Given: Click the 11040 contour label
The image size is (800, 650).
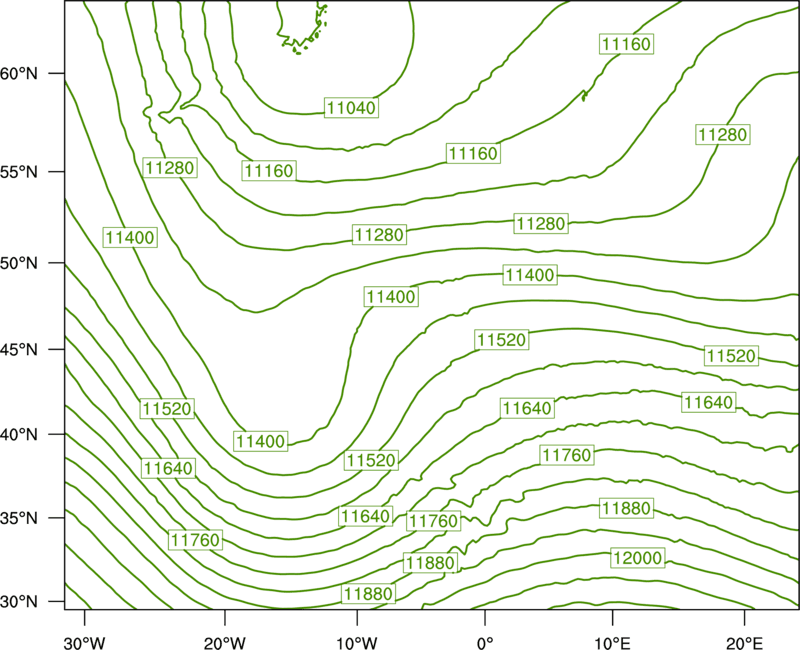Looking at the screenshot, I should [x=352, y=108].
